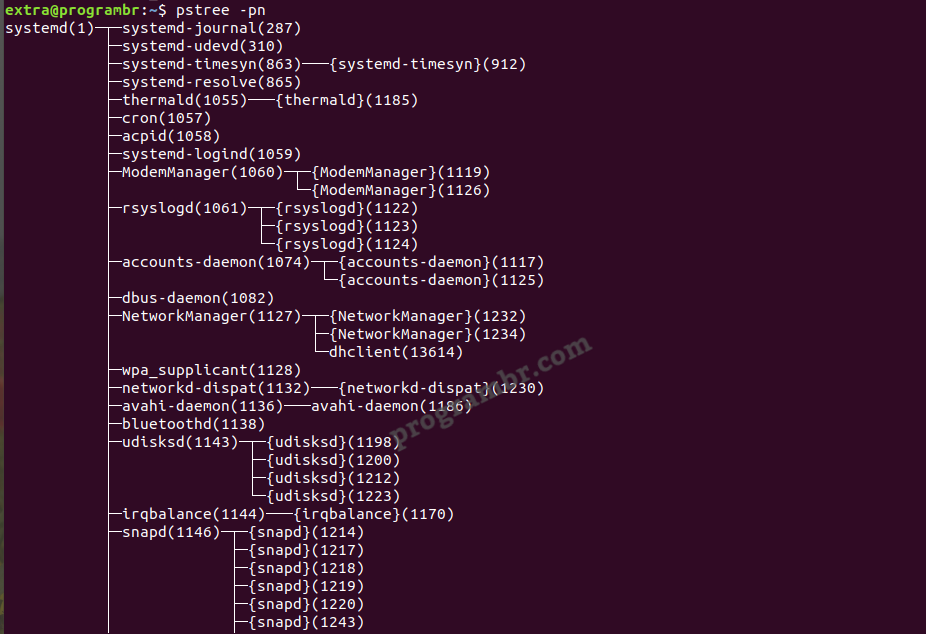Screen dimensions: 926x634
Task: Click NetworkManager(1127) parent entry
Action: [x=211, y=316]
